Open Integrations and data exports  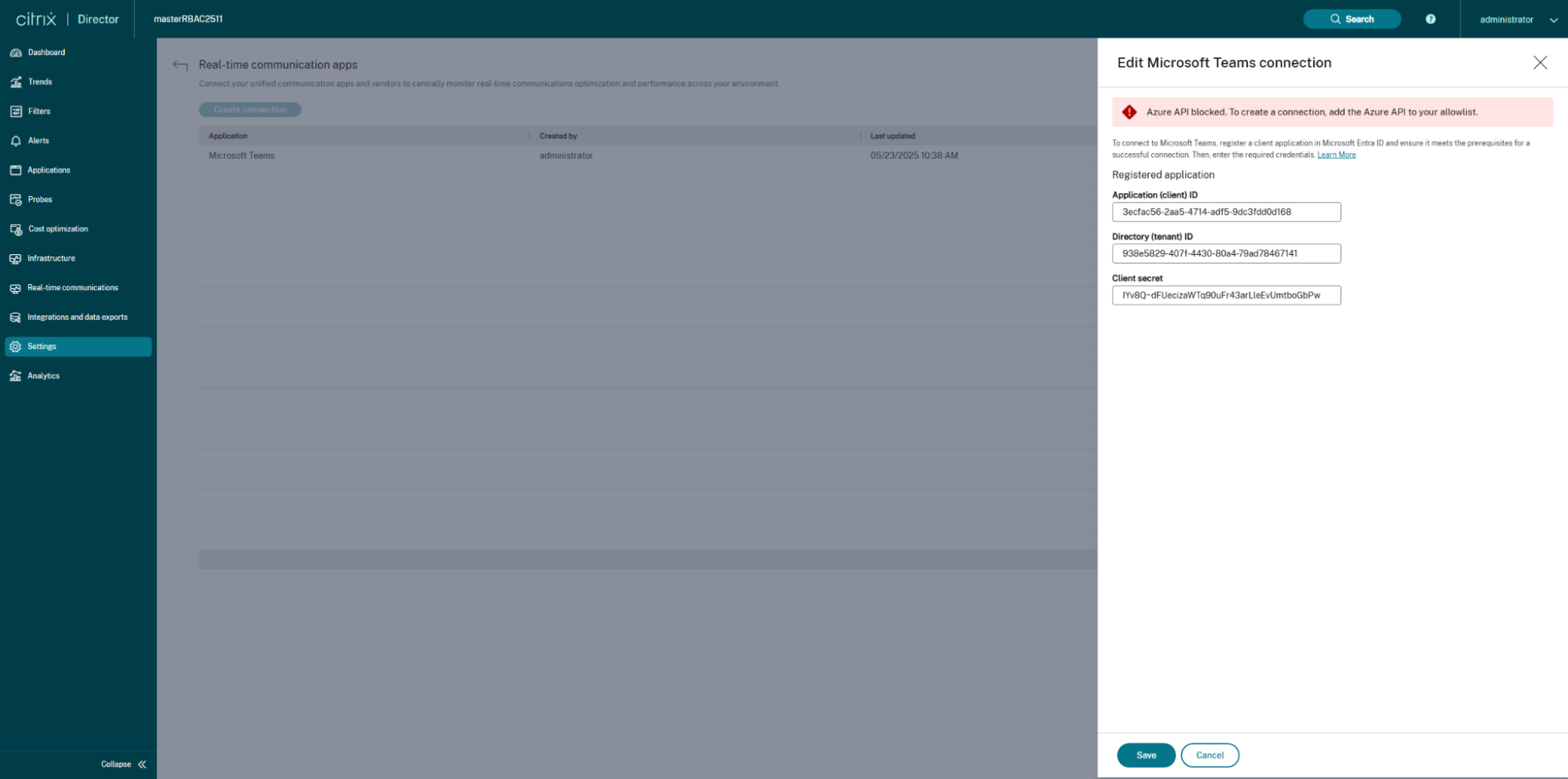coord(78,317)
